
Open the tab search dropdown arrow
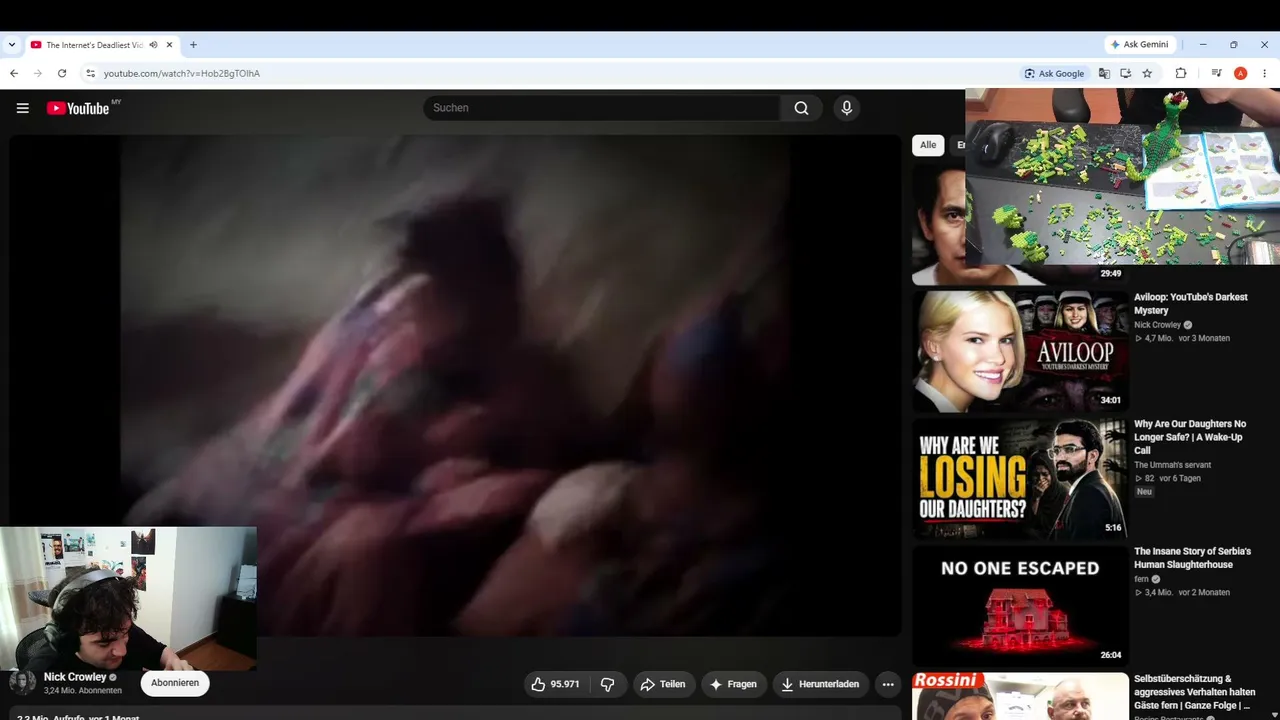pyautogui.click(x=12, y=45)
